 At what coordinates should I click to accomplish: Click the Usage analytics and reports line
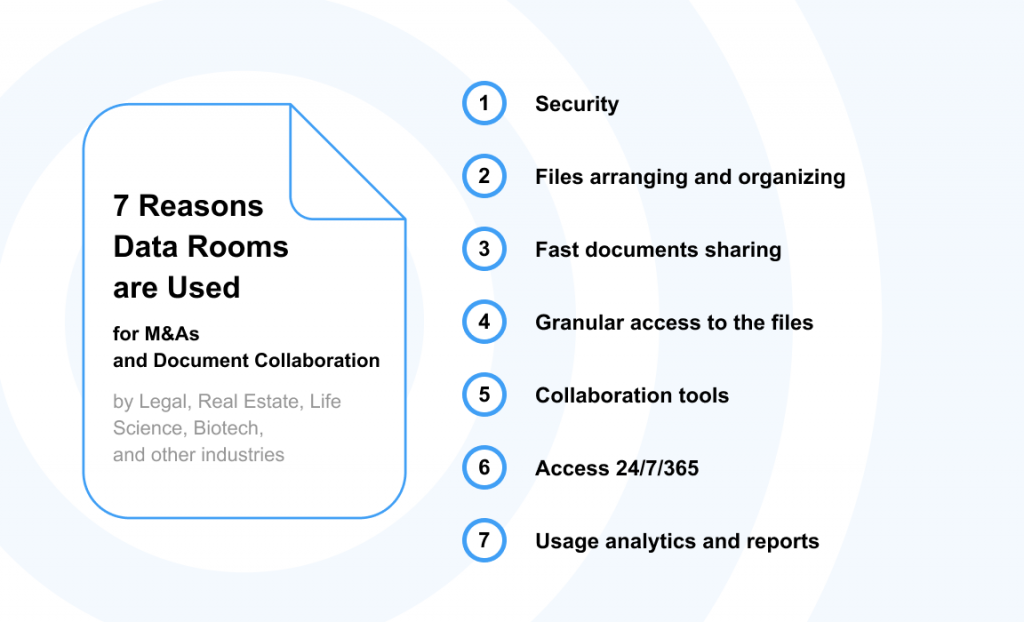pos(677,540)
